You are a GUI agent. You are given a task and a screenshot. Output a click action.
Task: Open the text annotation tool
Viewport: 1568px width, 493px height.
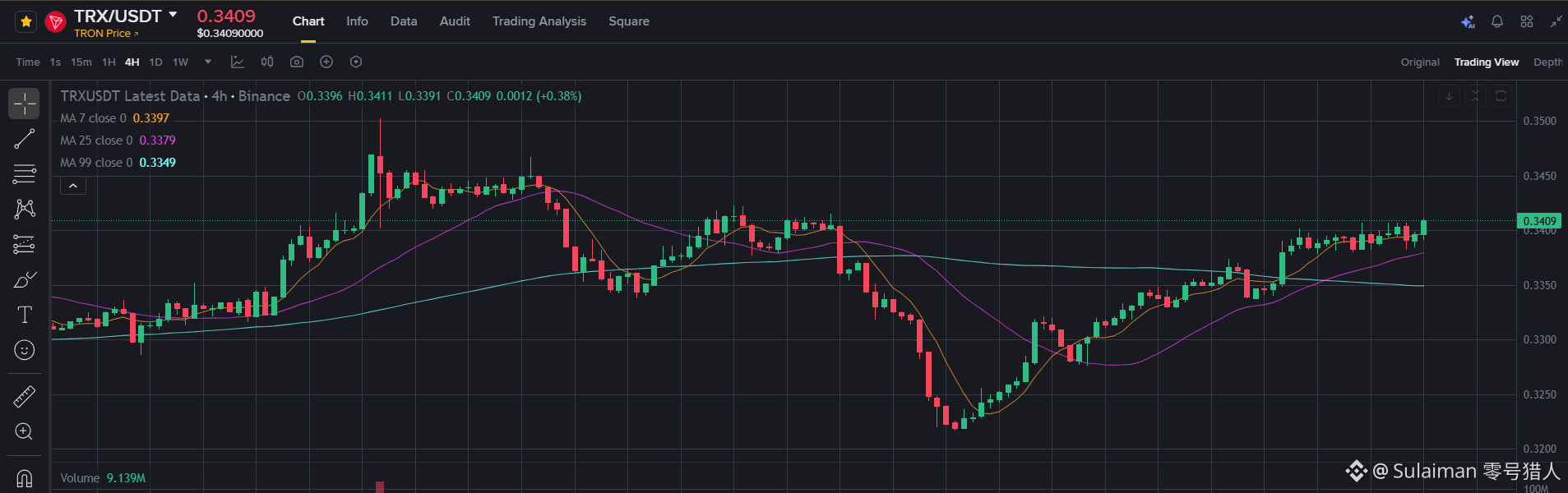click(25, 315)
